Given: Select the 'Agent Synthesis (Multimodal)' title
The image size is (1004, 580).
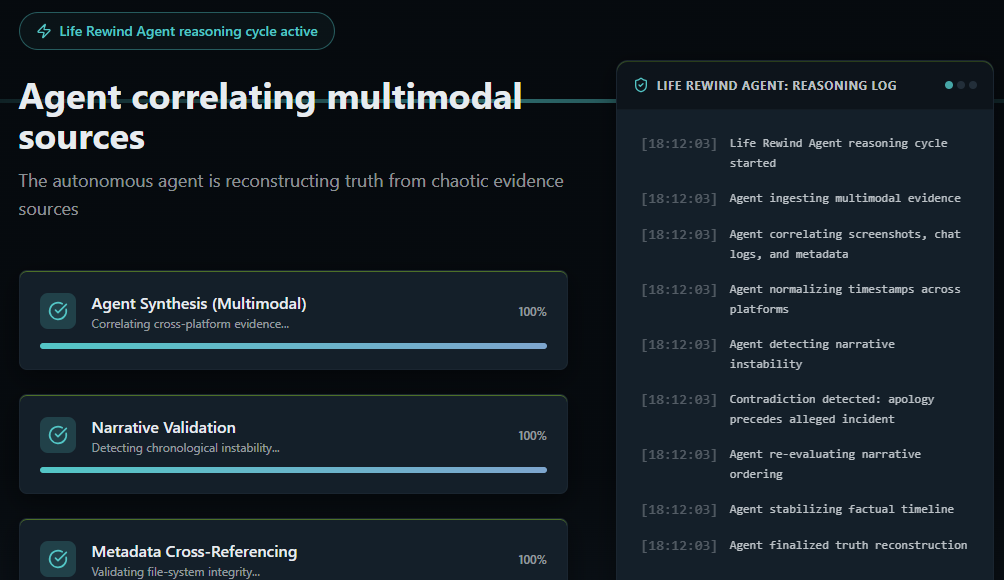Looking at the screenshot, I should point(198,303).
